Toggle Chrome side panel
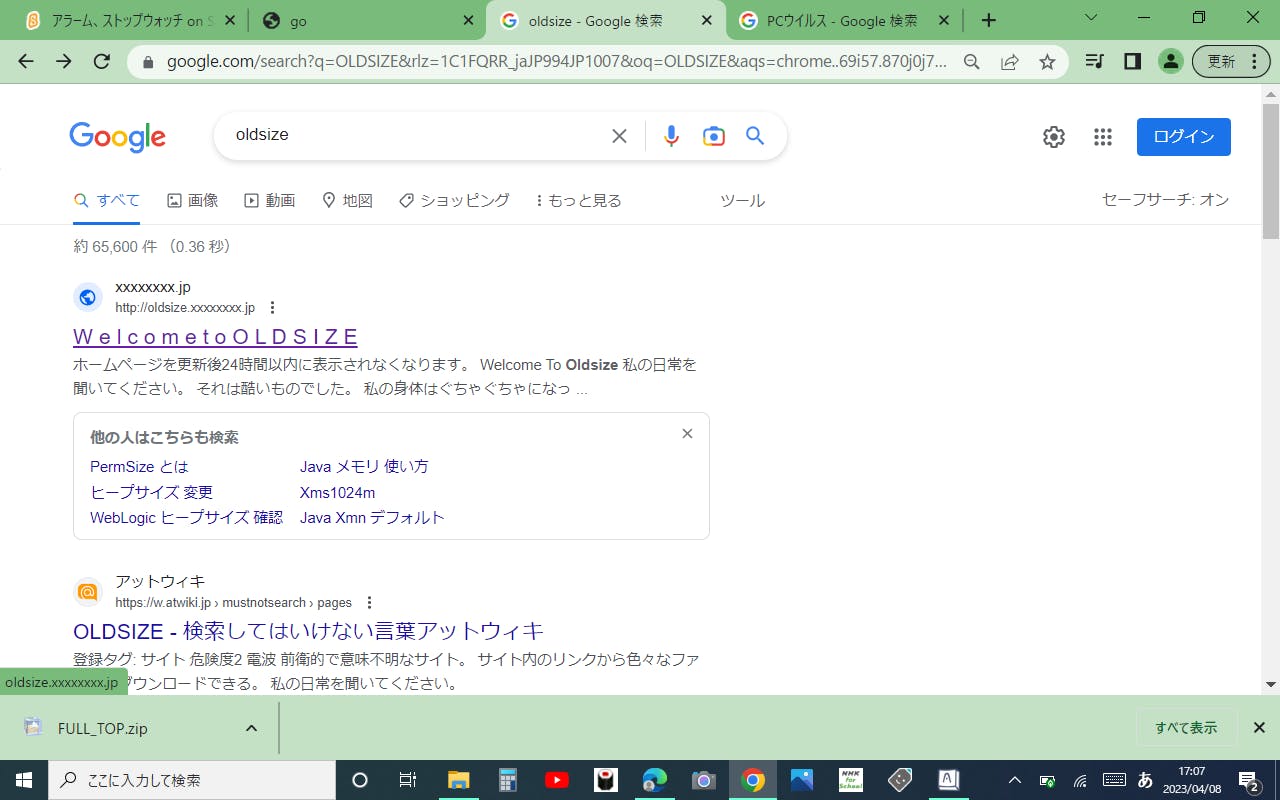The height and width of the screenshot is (800, 1280). click(1132, 62)
